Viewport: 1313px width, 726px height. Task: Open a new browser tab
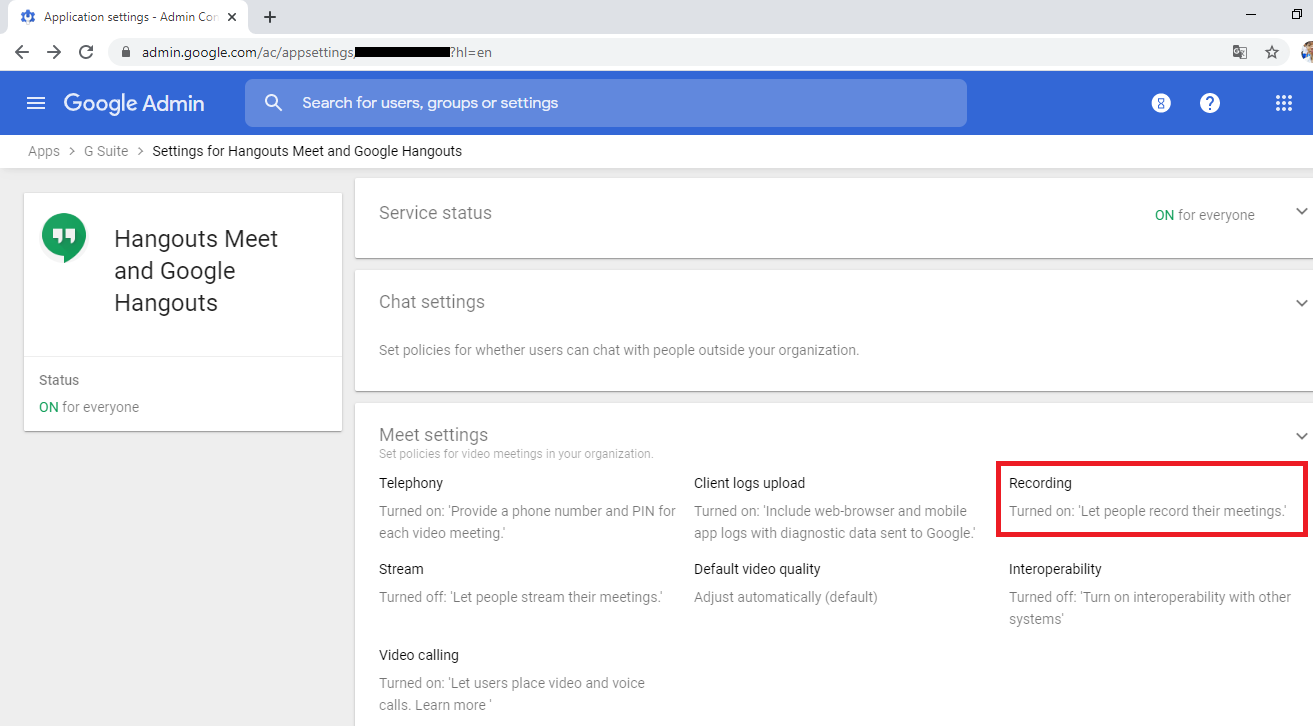coord(270,17)
